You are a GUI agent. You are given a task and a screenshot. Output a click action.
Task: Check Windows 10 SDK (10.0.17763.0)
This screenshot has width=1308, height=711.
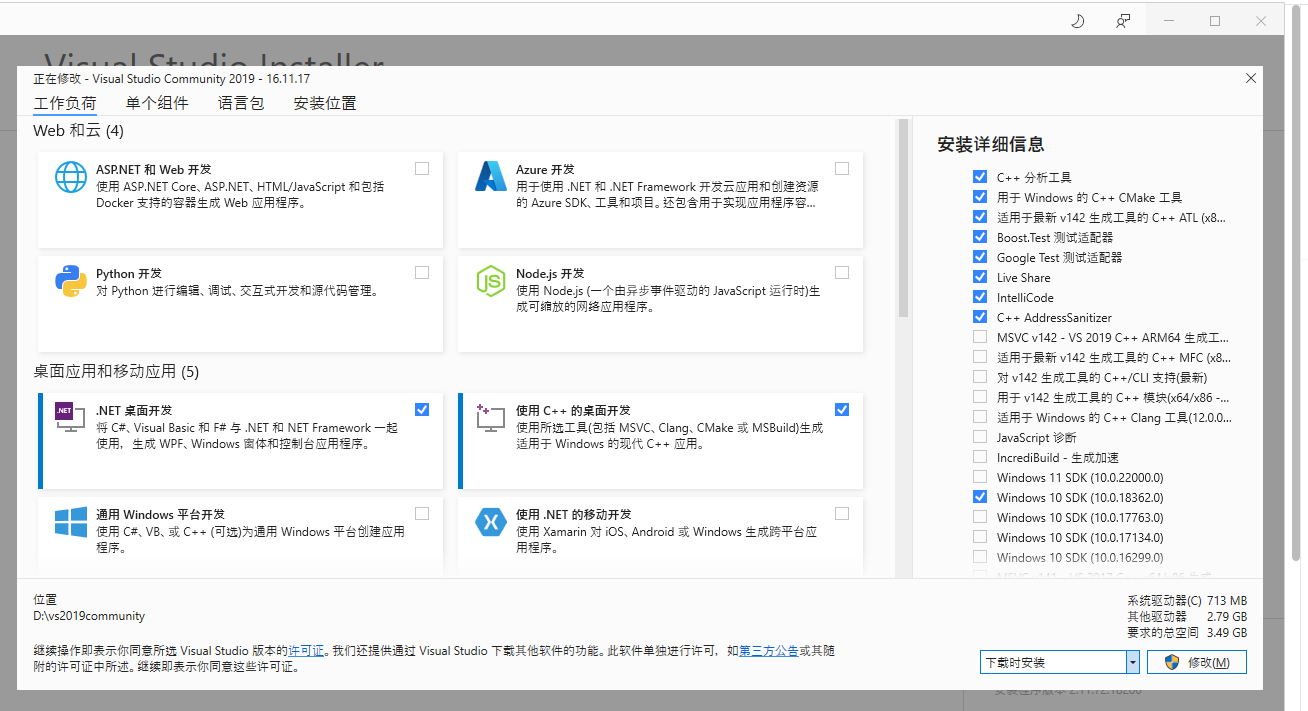pyautogui.click(x=979, y=517)
